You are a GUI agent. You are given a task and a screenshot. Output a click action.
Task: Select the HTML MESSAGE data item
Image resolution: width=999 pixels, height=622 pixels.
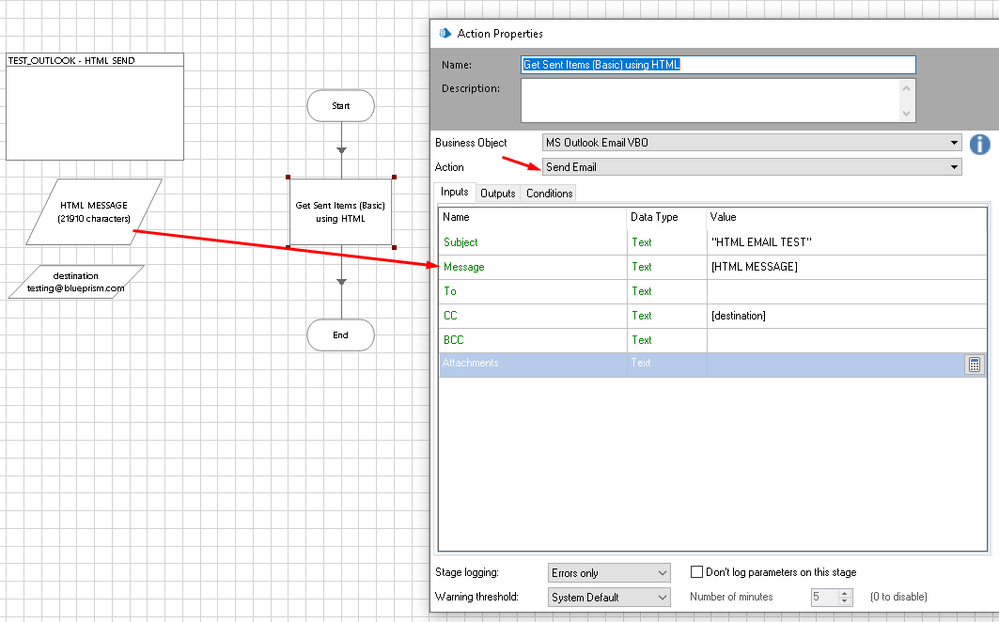(94, 212)
